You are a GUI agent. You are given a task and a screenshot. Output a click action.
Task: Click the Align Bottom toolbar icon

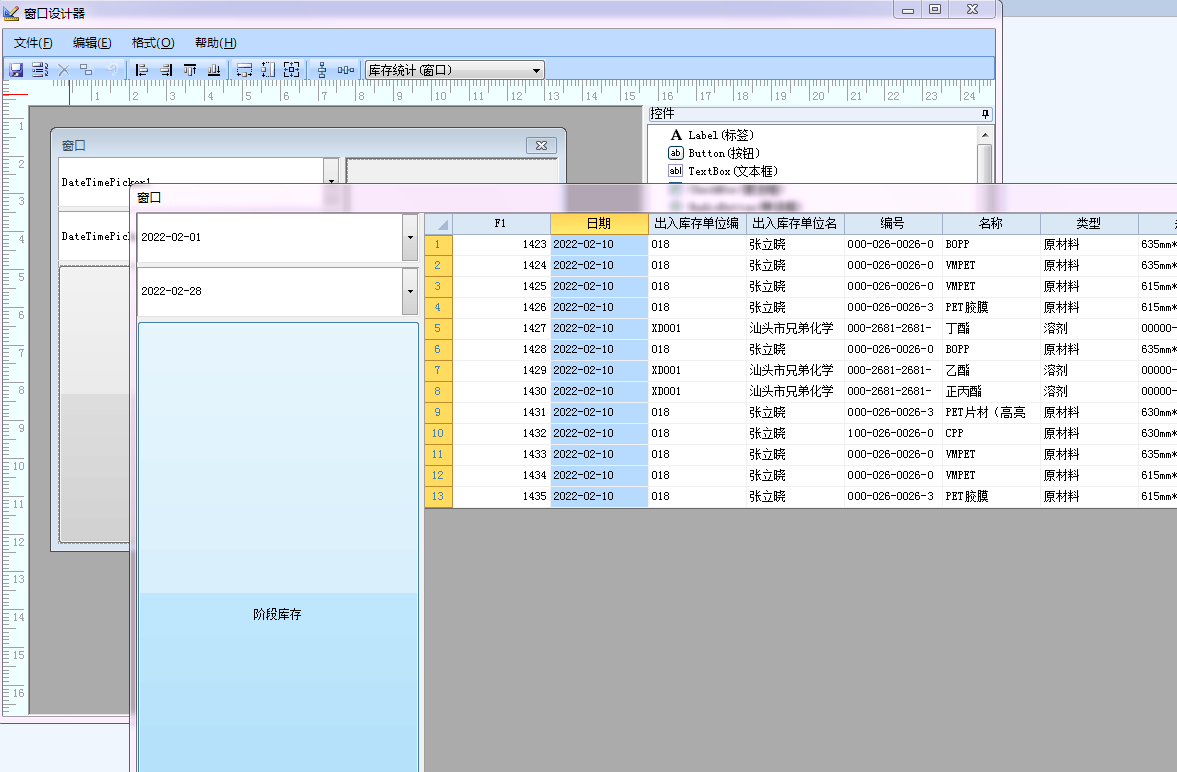pos(214,70)
